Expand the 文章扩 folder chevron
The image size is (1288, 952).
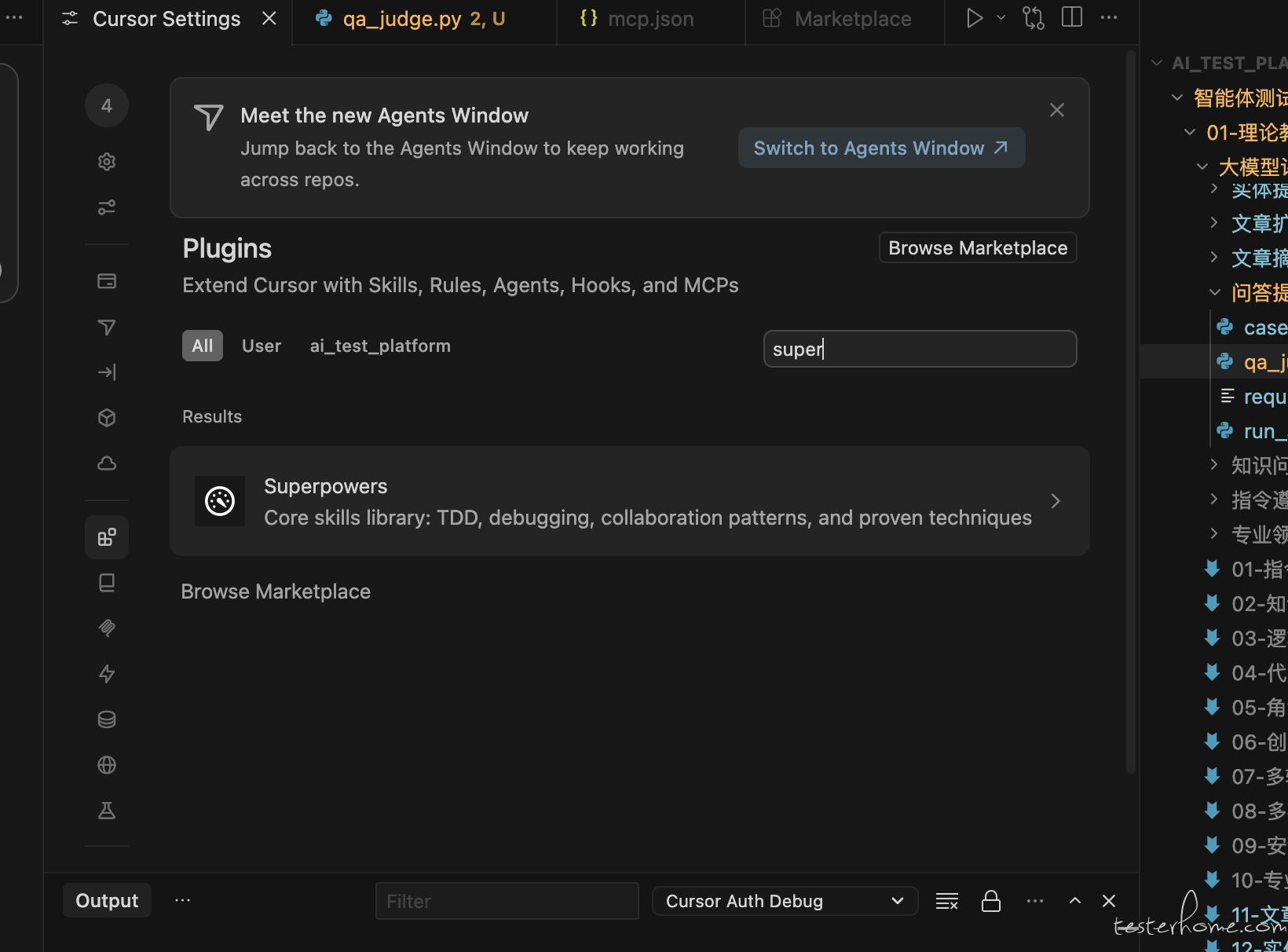tap(1215, 223)
